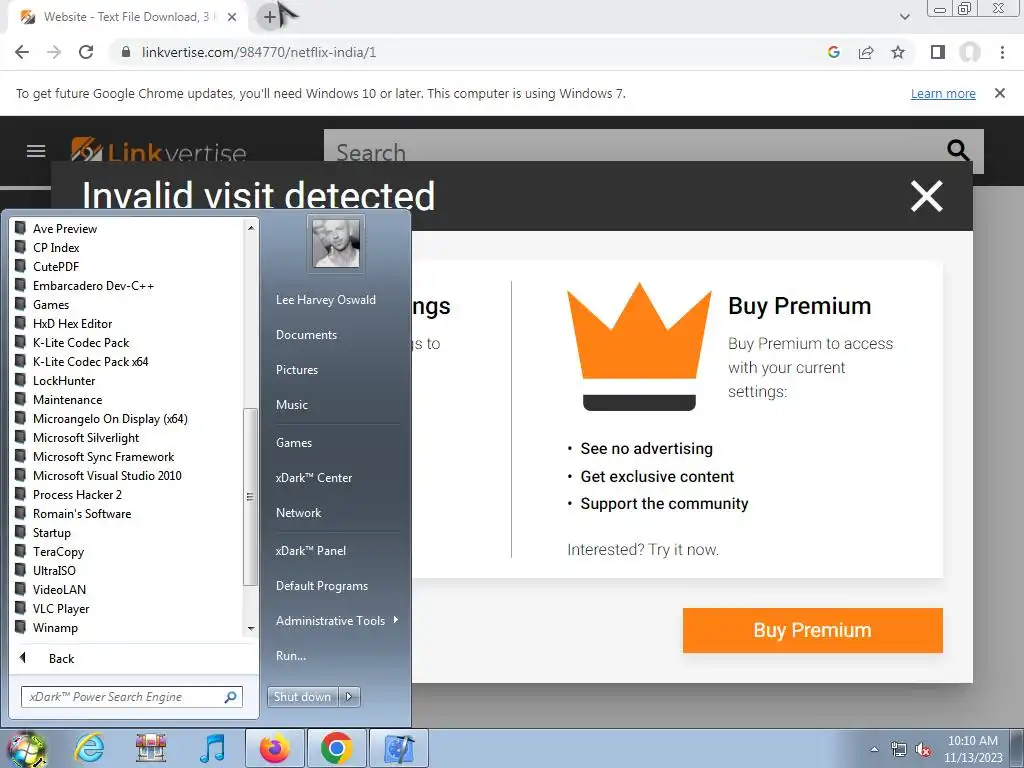Bookmark this page with the star icon
The image size is (1024, 768).
898,52
